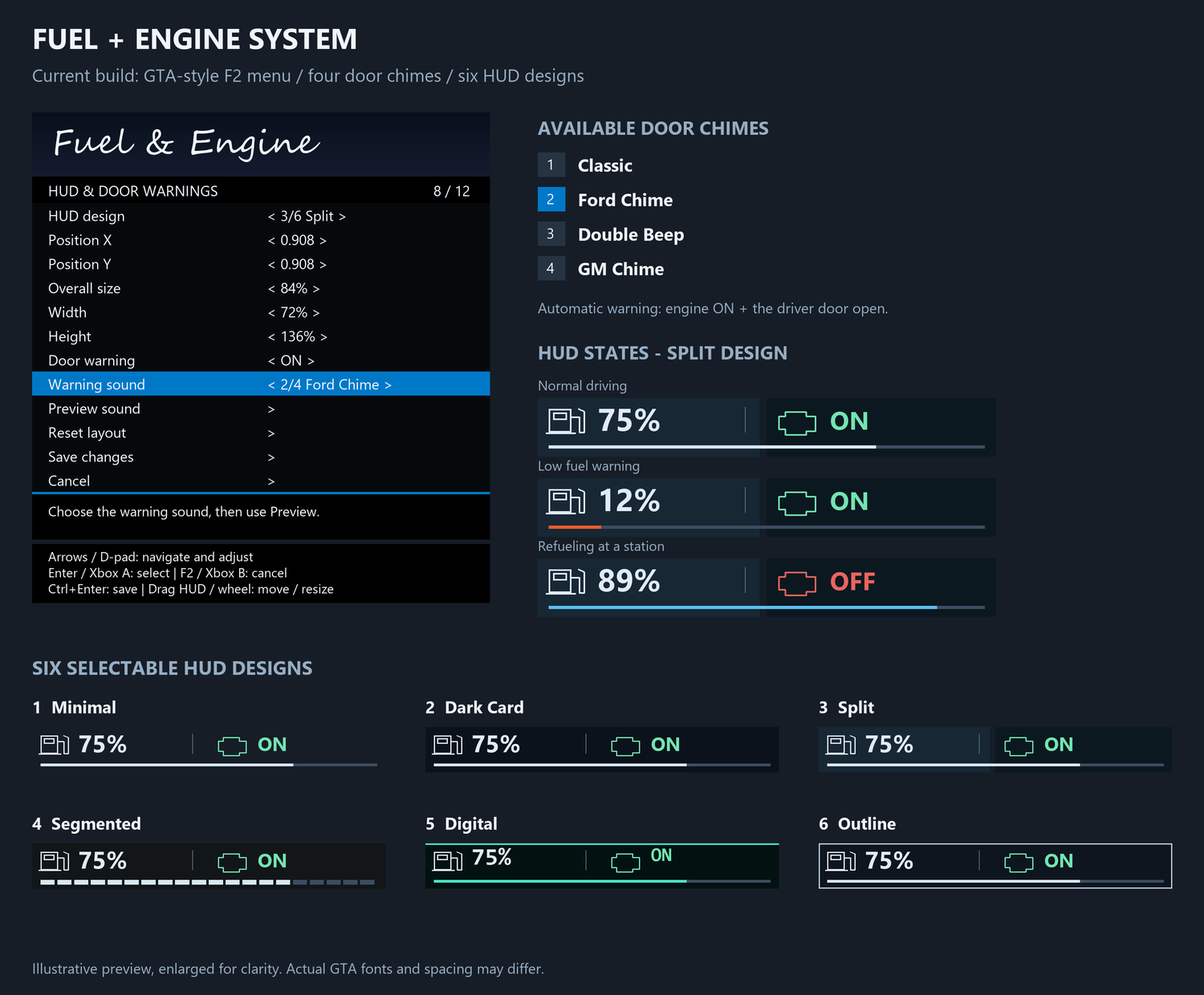The width and height of the screenshot is (1204, 995).
Task: Select the Reset layout menu row
Action: point(261,433)
